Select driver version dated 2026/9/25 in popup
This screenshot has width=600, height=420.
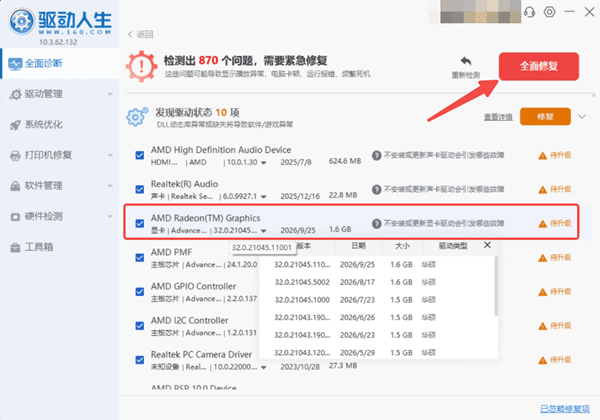tap(379, 265)
